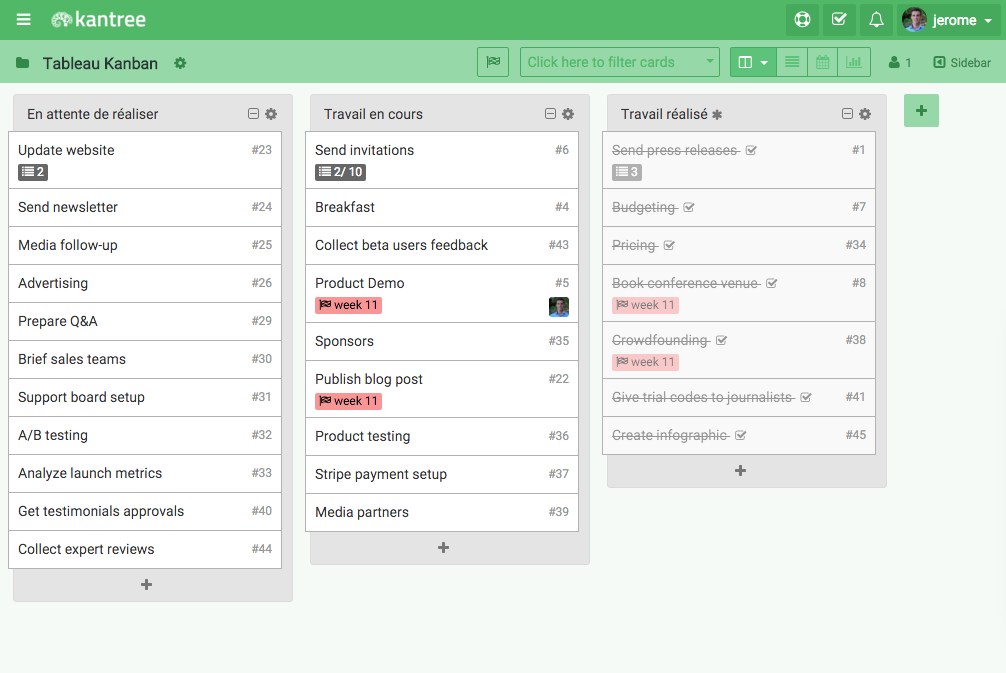Open the hamburger main menu
This screenshot has width=1006, height=673.
coord(24,19)
